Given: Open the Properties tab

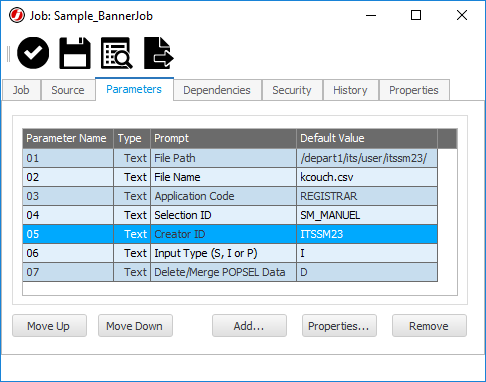Looking at the screenshot, I should [414, 90].
